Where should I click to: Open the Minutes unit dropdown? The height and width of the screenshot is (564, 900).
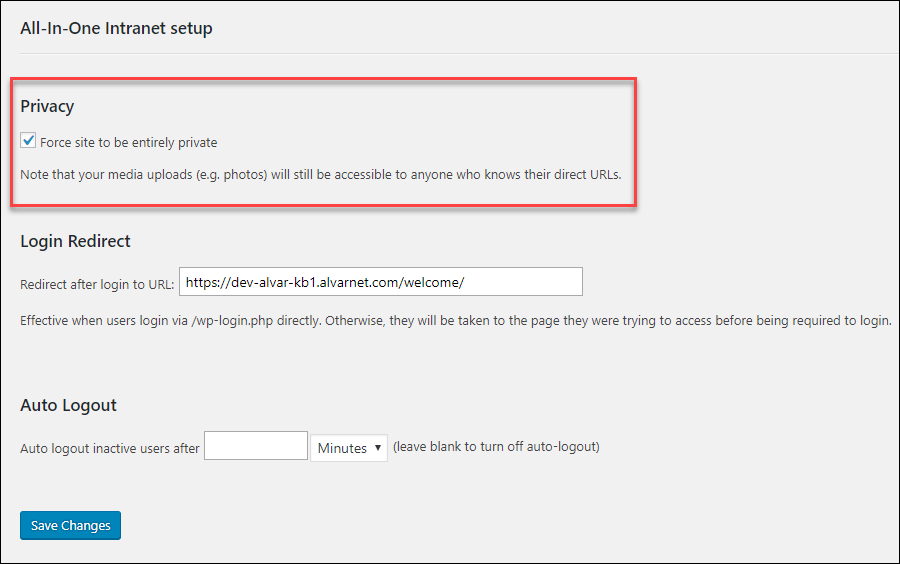[x=349, y=448]
